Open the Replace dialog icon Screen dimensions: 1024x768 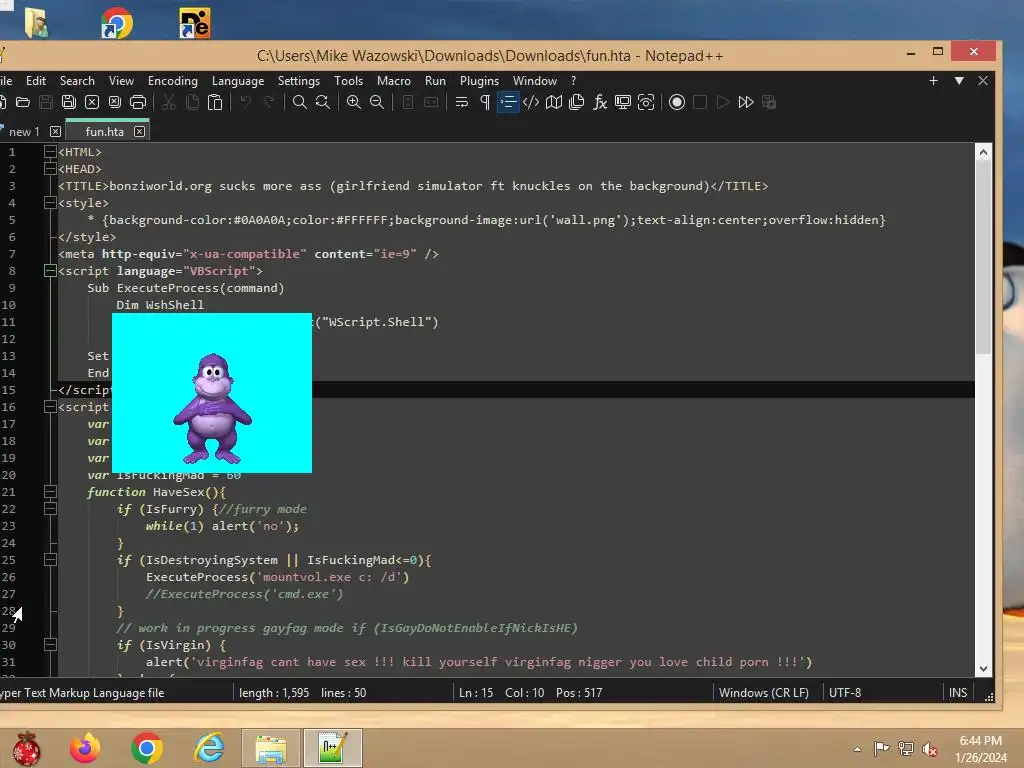(323, 102)
